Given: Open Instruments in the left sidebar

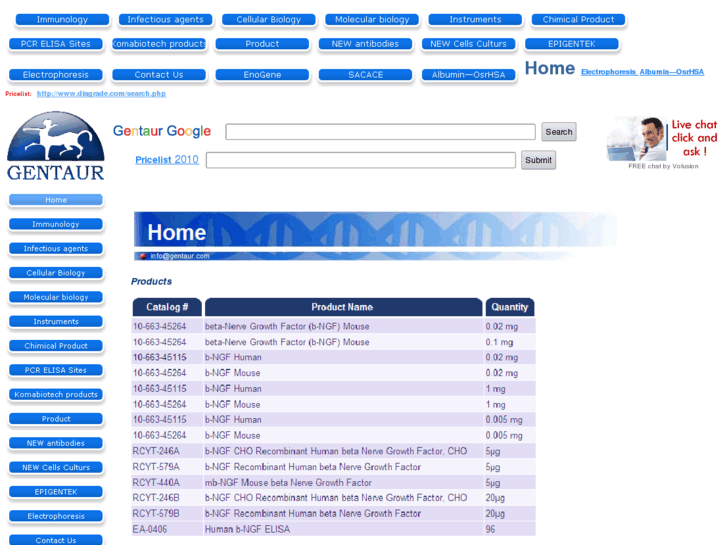Looking at the screenshot, I should (x=56, y=321).
